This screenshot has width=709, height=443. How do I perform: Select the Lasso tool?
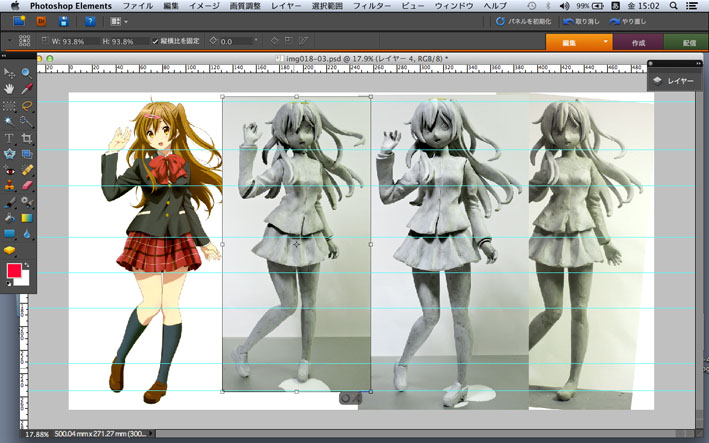coord(27,106)
